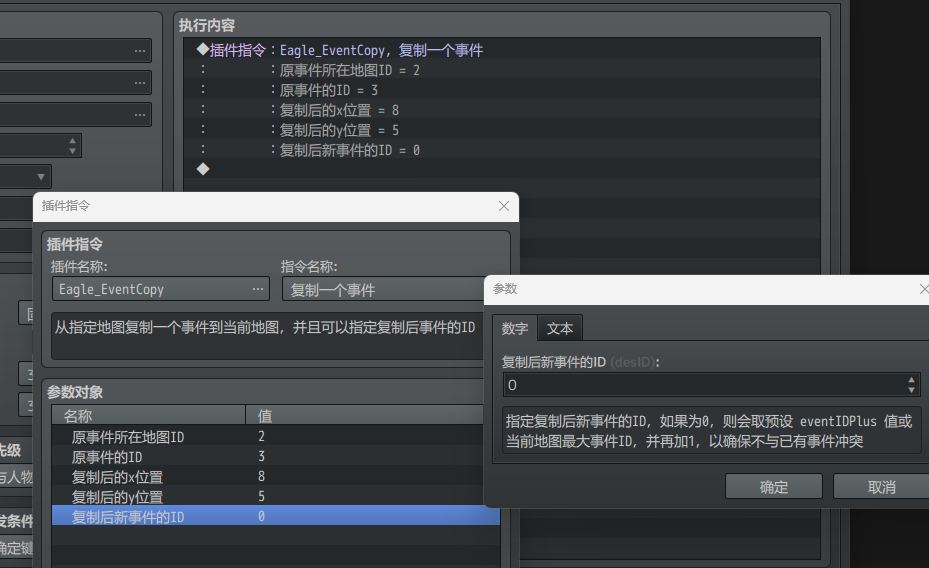Viewport: 929px width, 568px height.
Task: Select the 原事件所在地图ID parameter row
Action: click(276, 437)
